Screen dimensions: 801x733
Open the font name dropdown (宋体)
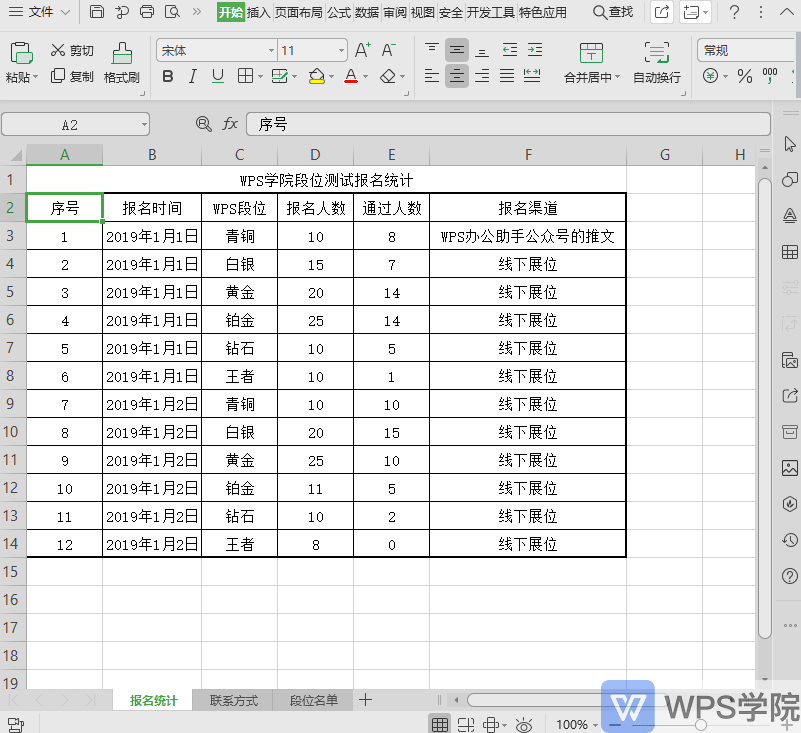pyautogui.click(x=271, y=51)
